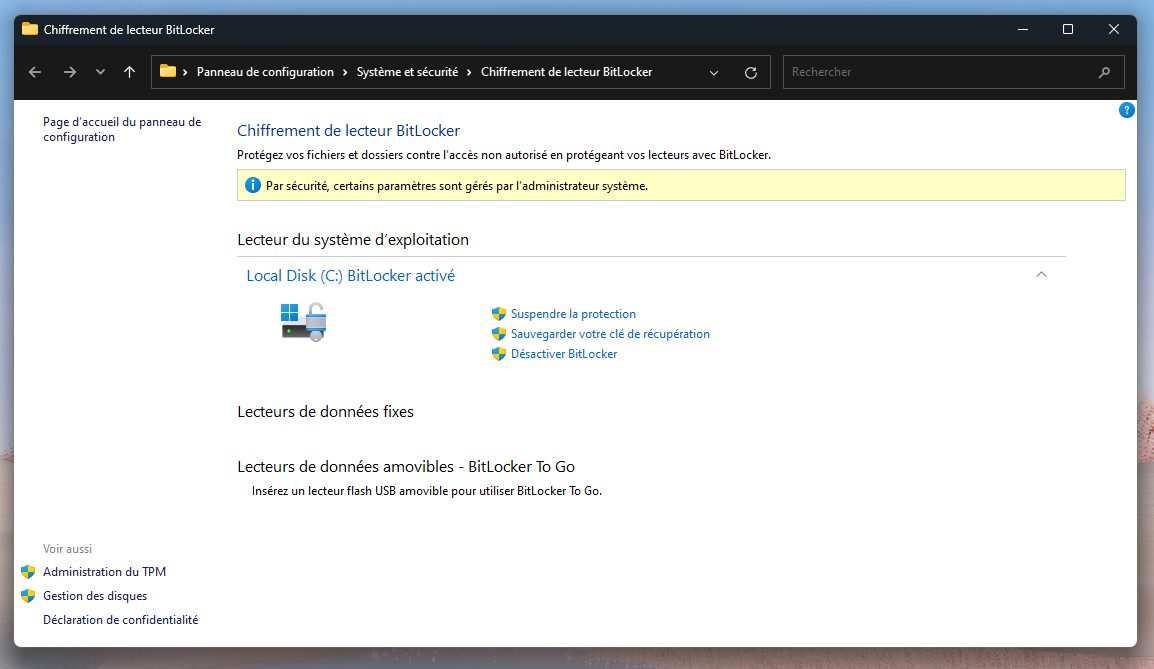Click shield icon beside Administration du TPM
The height and width of the screenshot is (669, 1154).
28,572
